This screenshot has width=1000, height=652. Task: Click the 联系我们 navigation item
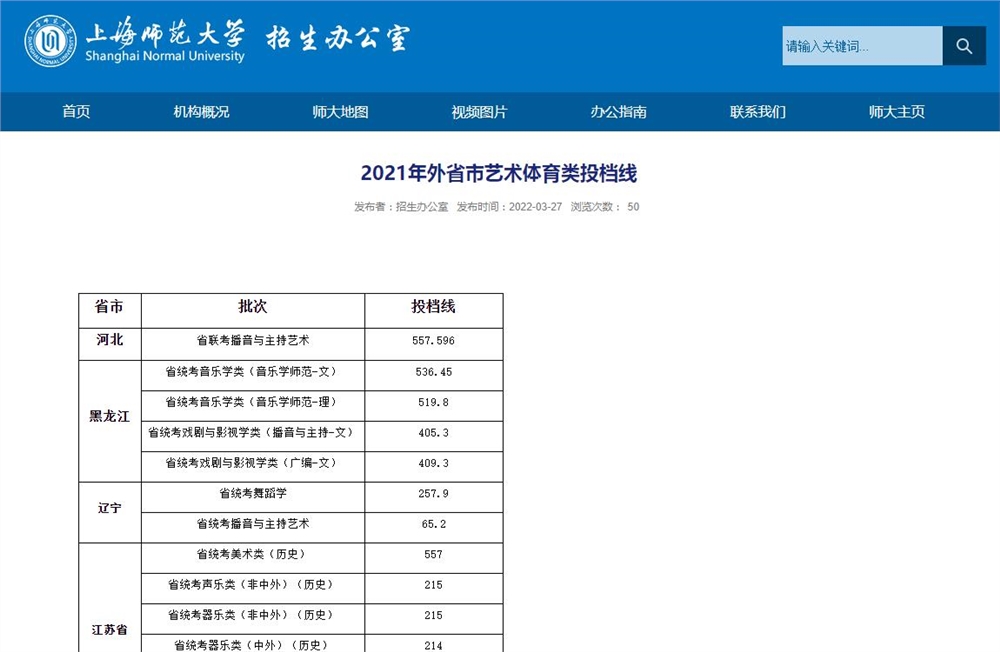(x=758, y=112)
